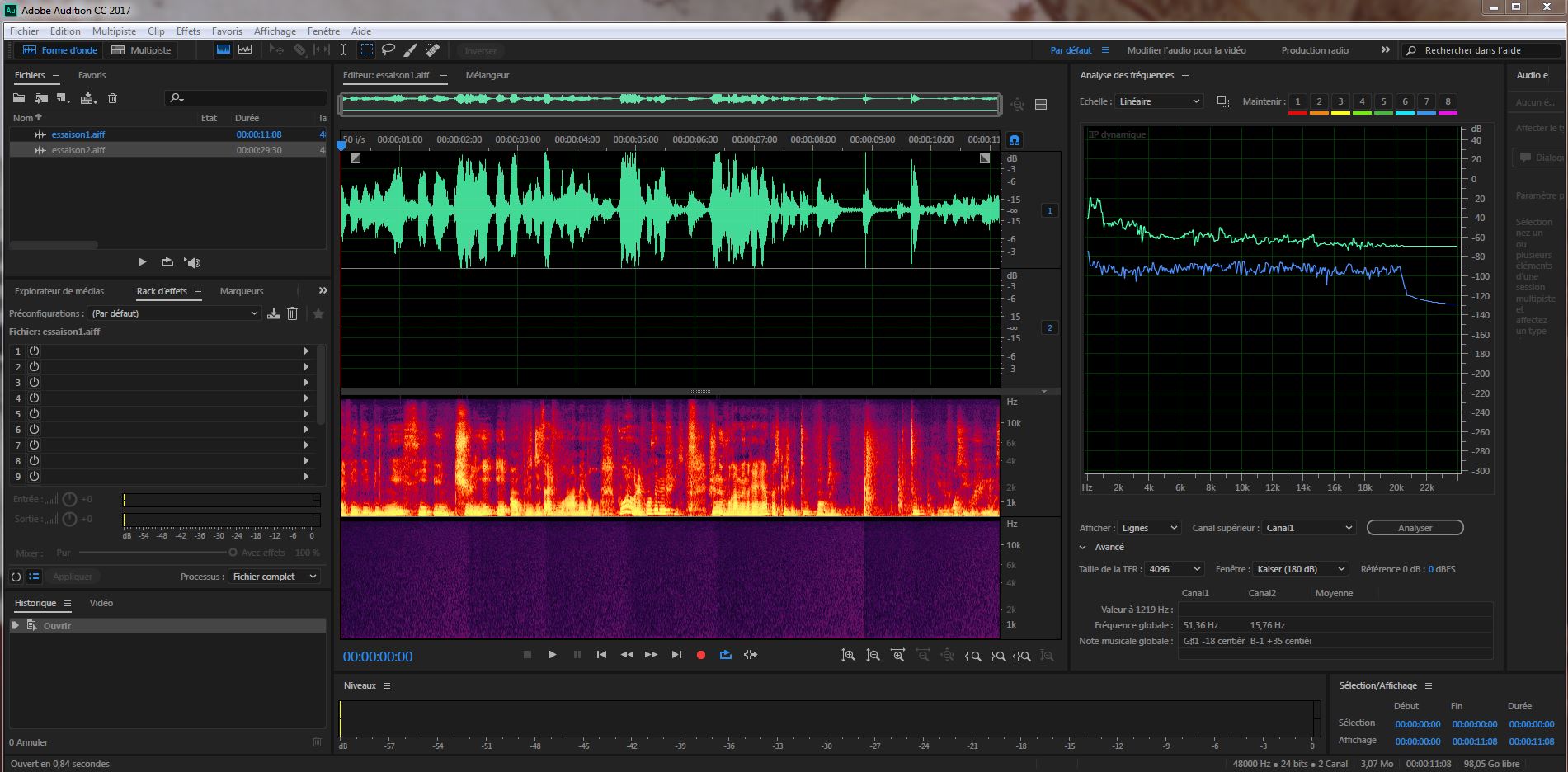1568x772 pixels.
Task: Open the Echelle Linéaire dropdown
Action: pyautogui.click(x=1159, y=101)
